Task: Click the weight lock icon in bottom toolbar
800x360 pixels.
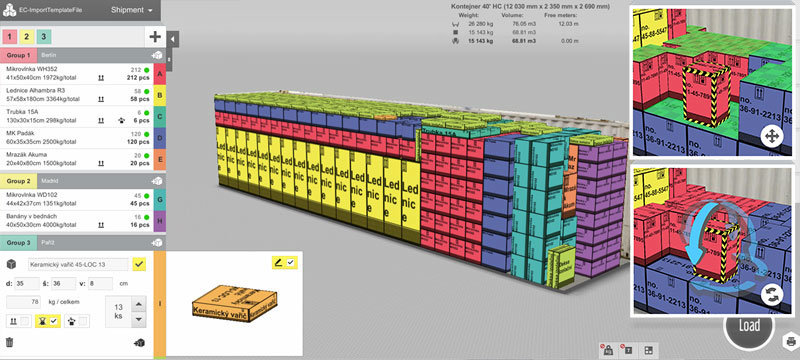Action: coord(609,350)
